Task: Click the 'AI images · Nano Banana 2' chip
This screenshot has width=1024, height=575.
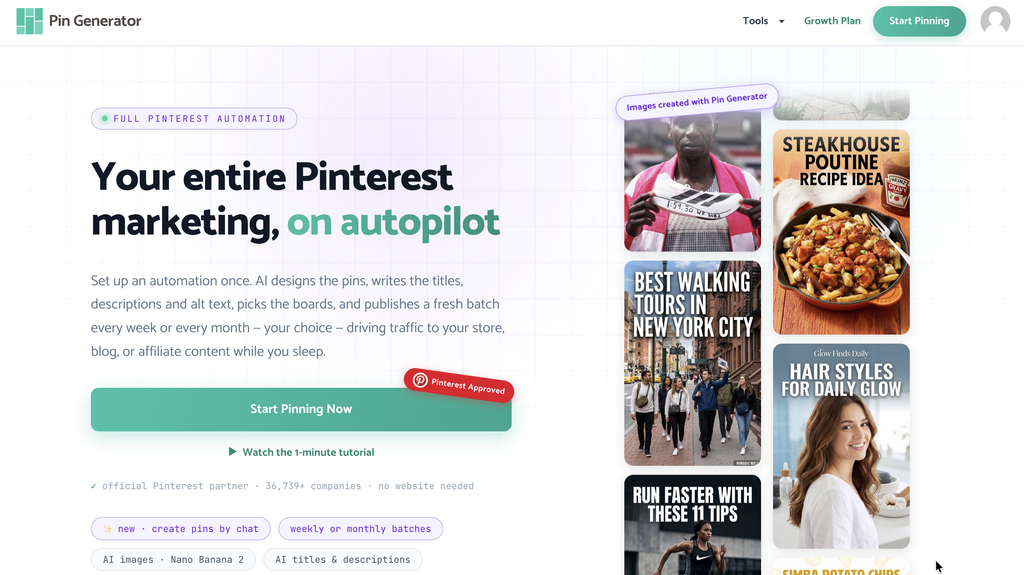Action: click(173, 559)
